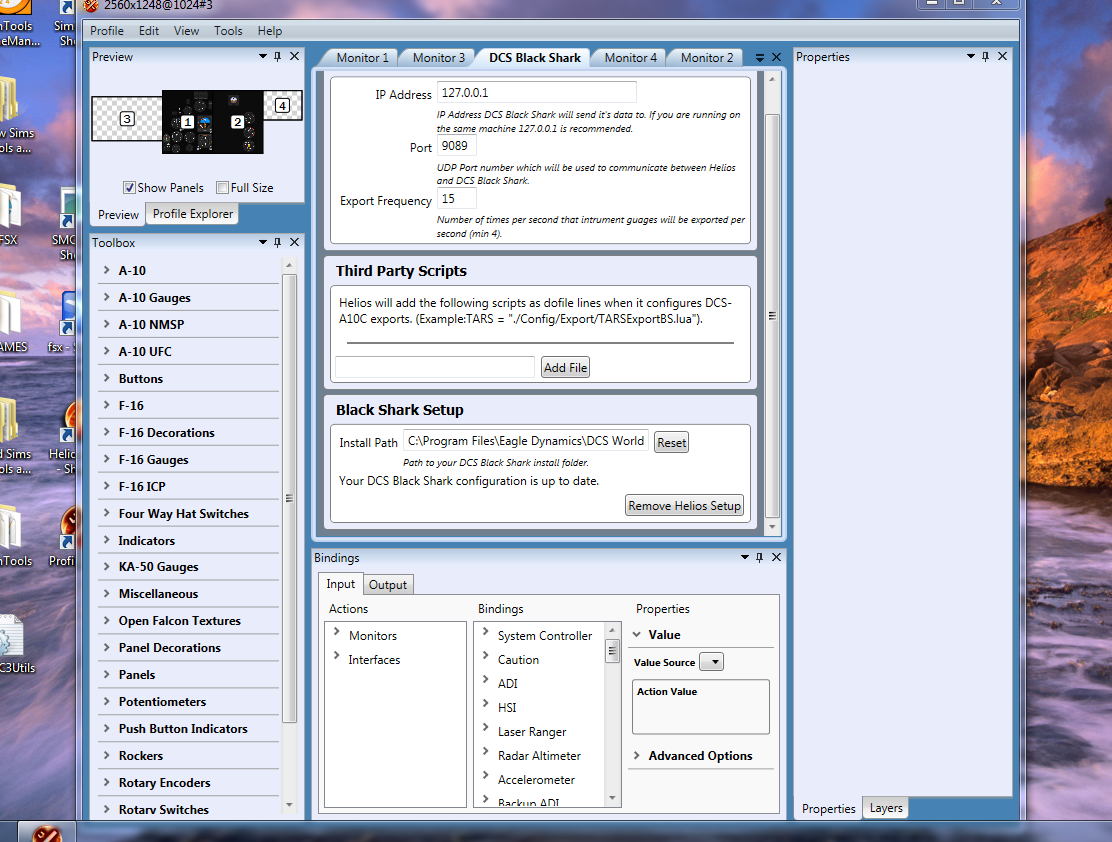Open the Tools menu

click(228, 31)
